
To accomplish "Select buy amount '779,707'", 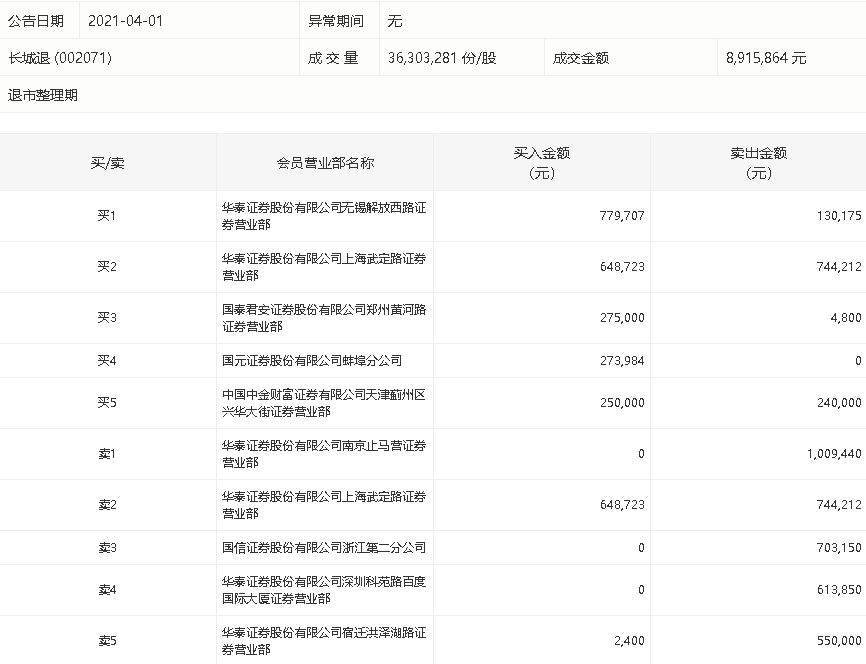I will 622,215.
